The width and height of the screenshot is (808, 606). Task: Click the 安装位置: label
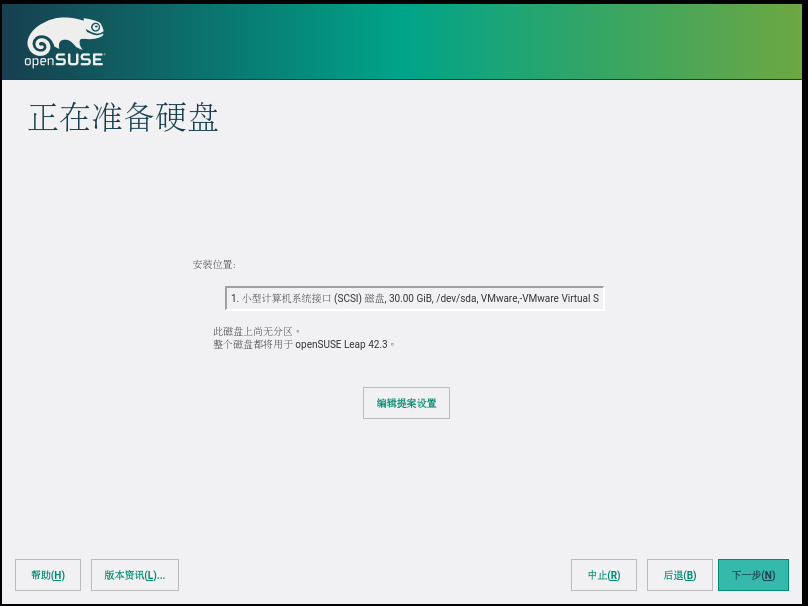pos(214,265)
